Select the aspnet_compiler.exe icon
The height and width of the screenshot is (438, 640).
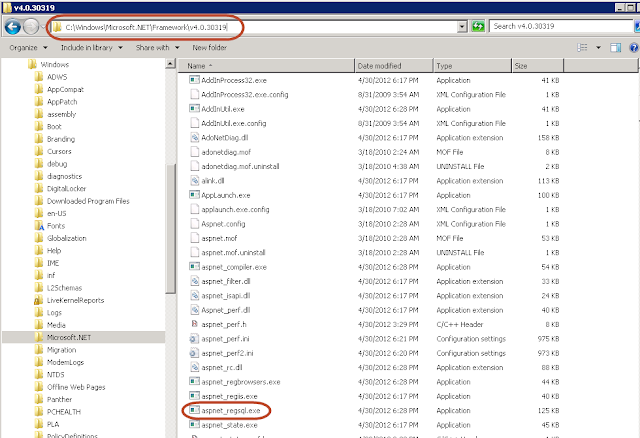(x=194, y=267)
